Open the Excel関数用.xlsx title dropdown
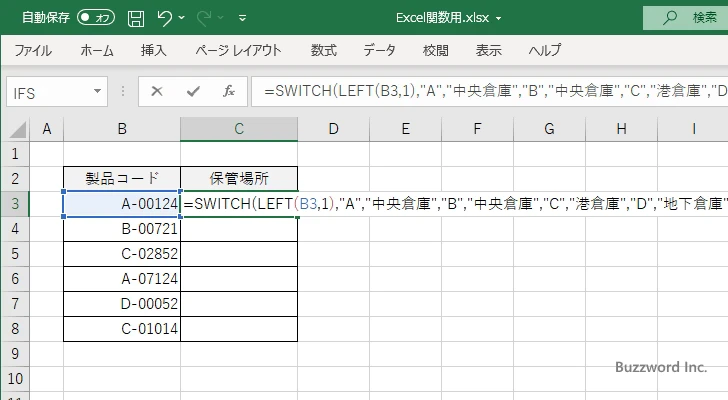Screen dimensions: 728x400 tap(499, 19)
